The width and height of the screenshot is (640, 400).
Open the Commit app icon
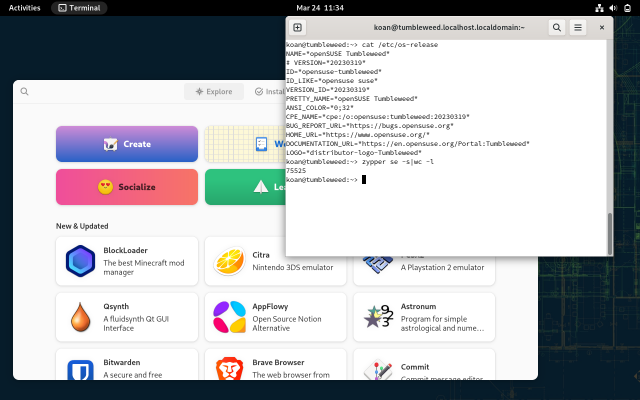pos(378,371)
